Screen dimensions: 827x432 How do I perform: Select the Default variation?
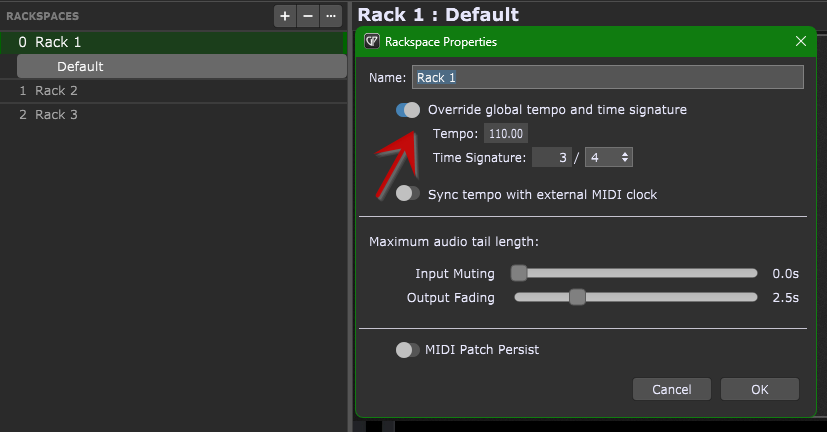point(80,67)
